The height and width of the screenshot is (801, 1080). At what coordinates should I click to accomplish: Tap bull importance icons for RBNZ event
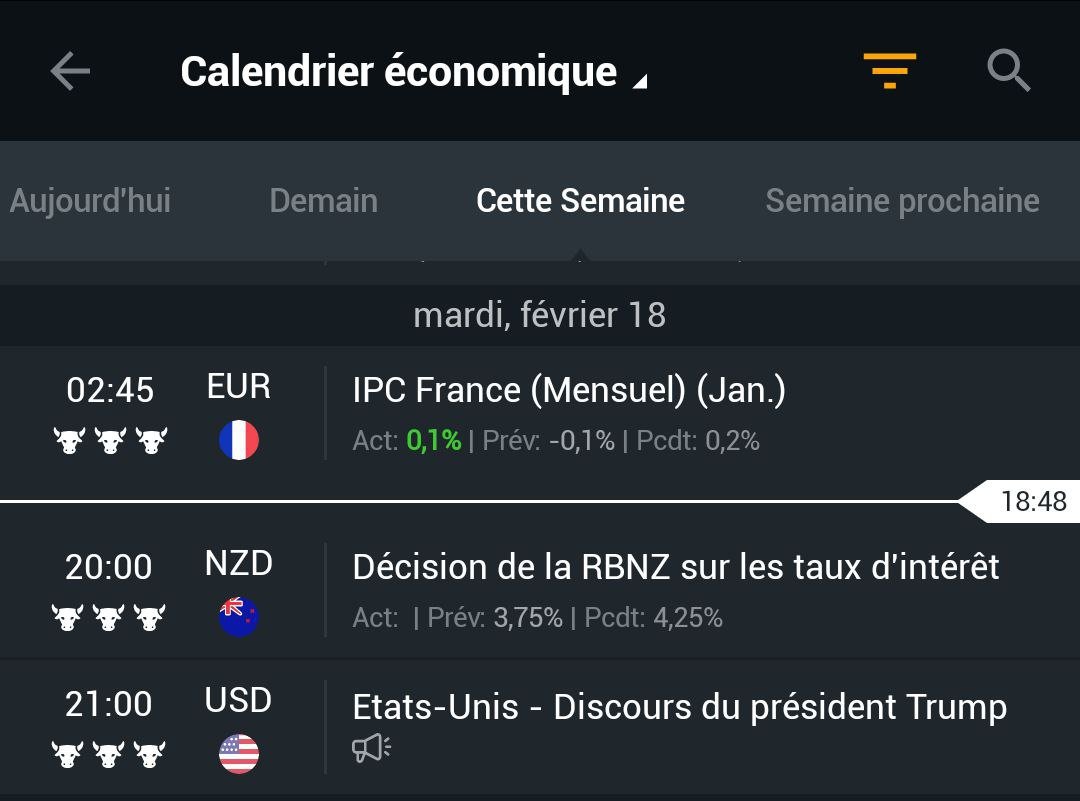tap(109, 617)
